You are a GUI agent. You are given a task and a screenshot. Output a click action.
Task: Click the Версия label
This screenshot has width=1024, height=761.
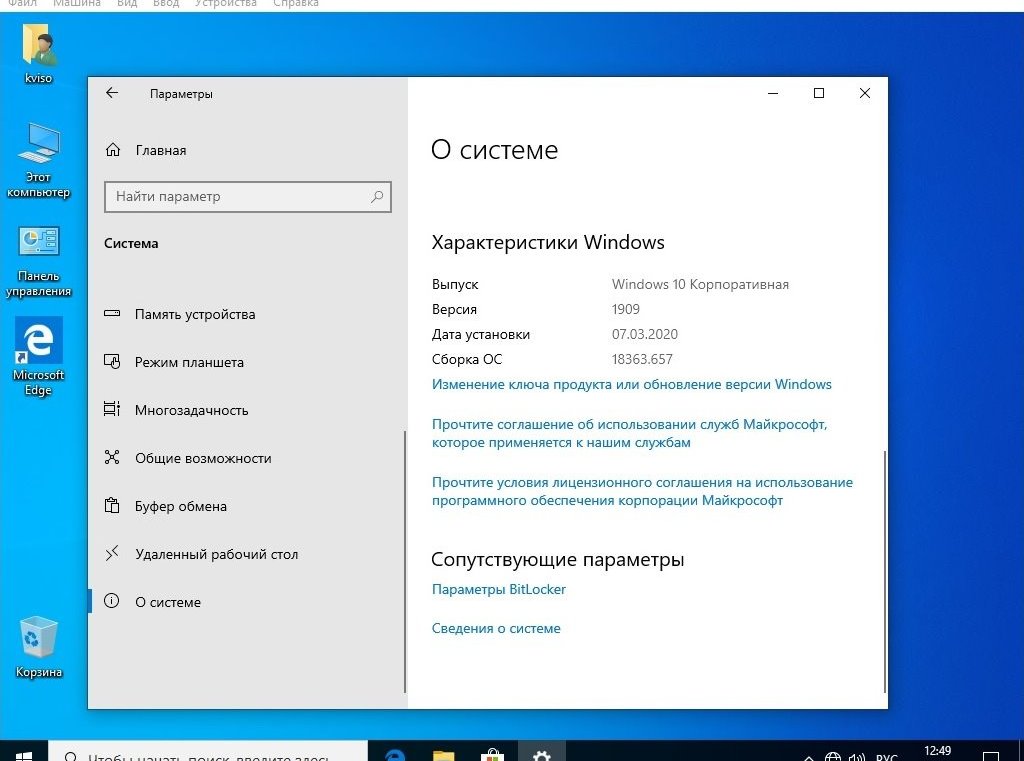[x=454, y=309]
